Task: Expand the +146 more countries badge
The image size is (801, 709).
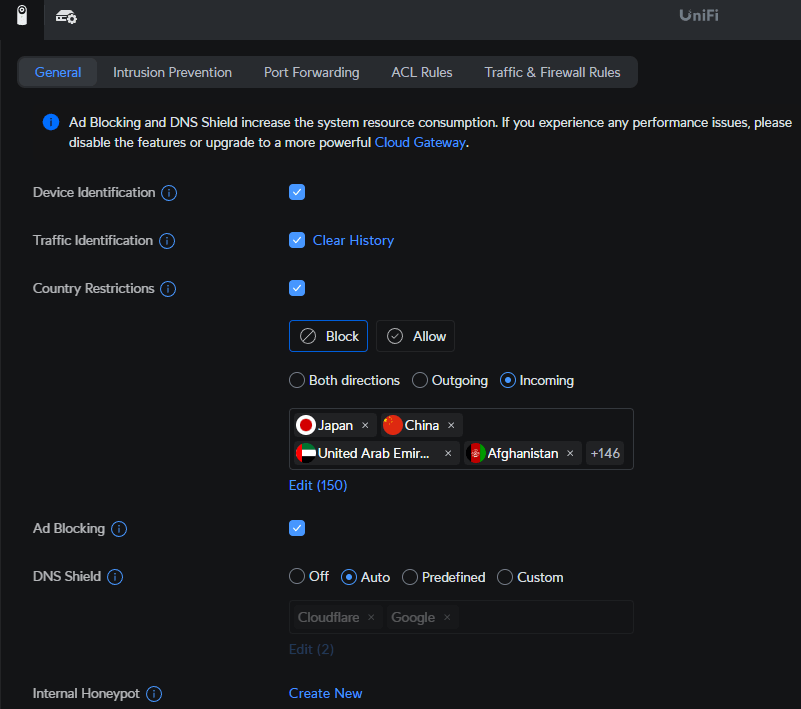Action: pos(605,453)
